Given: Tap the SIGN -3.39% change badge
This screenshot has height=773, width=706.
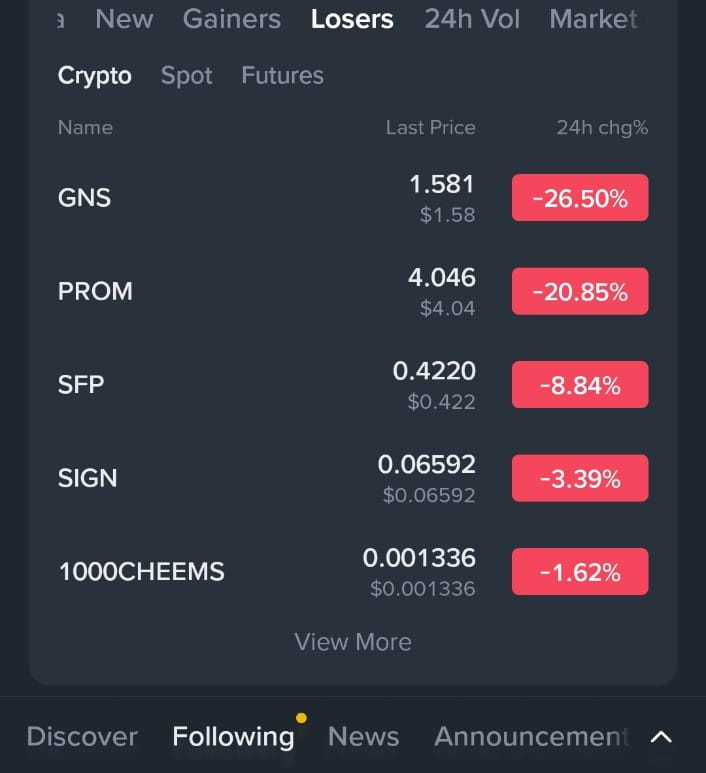Looking at the screenshot, I should (x=580, y=478).
